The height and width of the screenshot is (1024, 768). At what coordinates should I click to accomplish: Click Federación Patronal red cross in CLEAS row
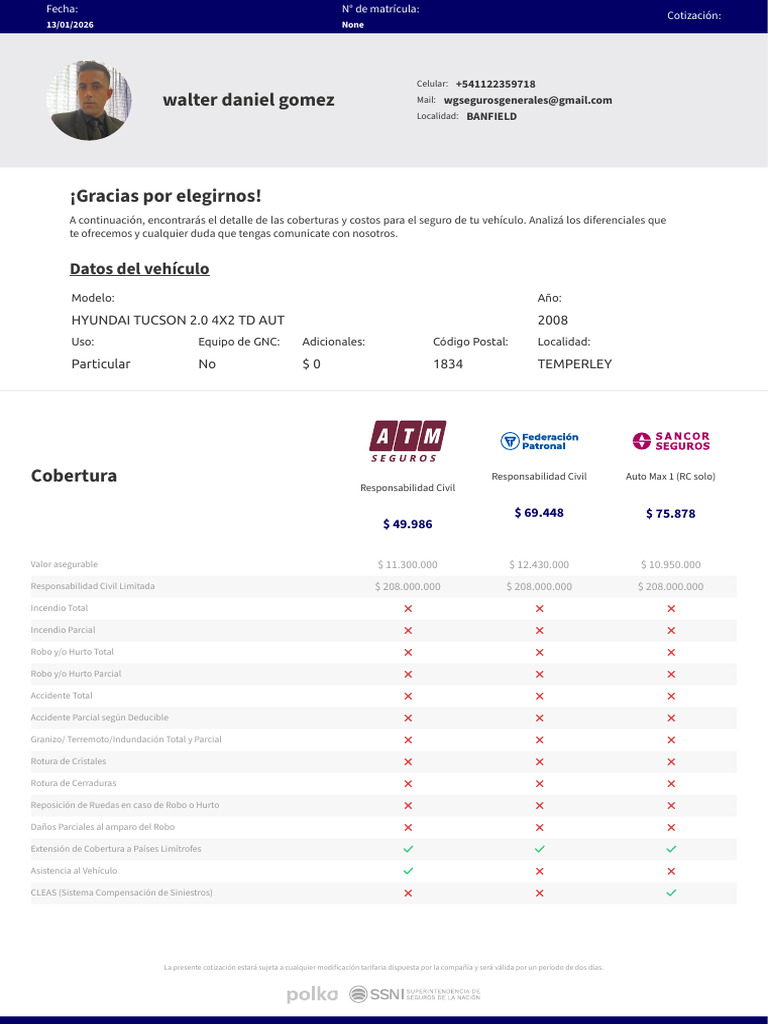[539, 893]
